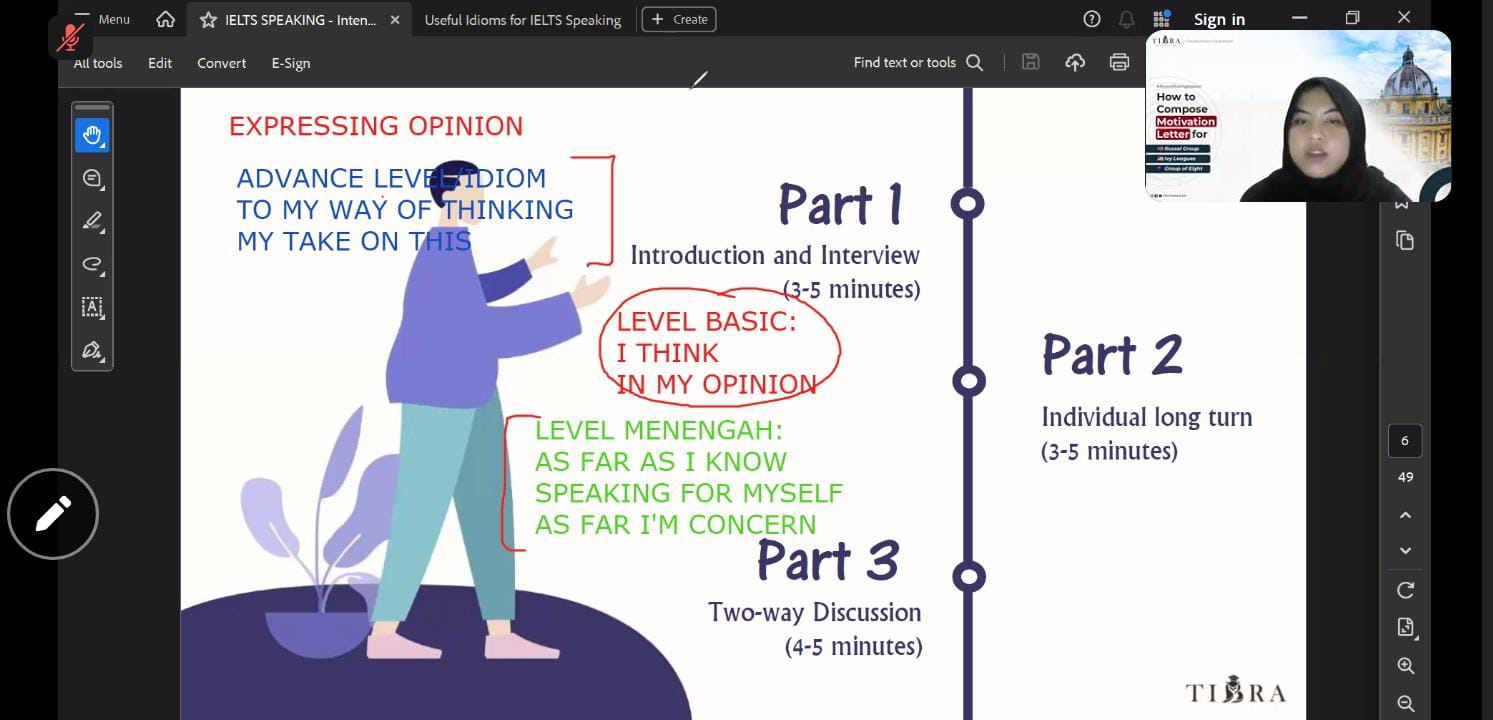Switch to Useful Idioms for IELTS Speaking tab
This screenshot has width=1493, height=720.
(522, 20)
